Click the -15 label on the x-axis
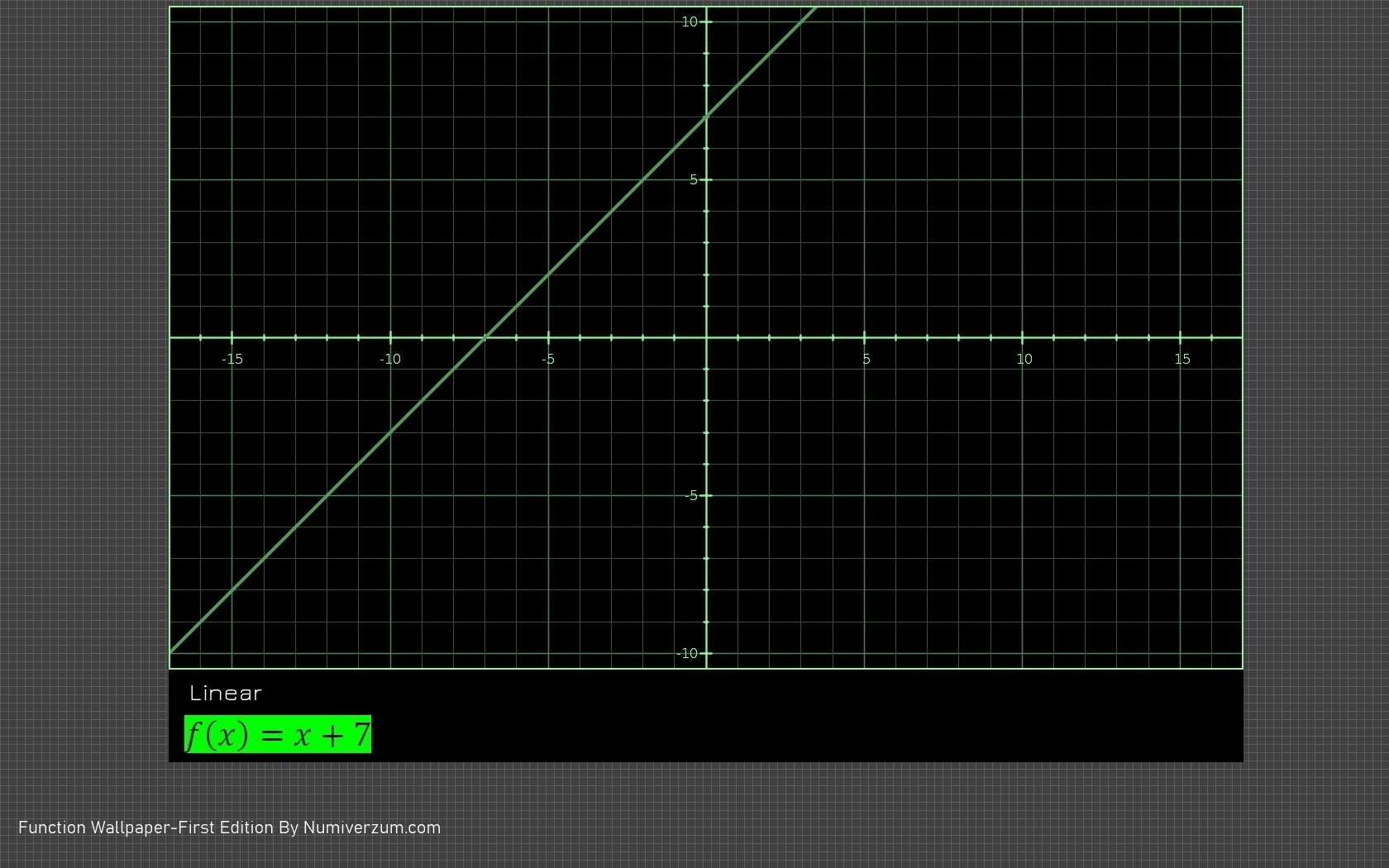Image resolution: width=1389 pixels, height=868 pixels. 232,359
